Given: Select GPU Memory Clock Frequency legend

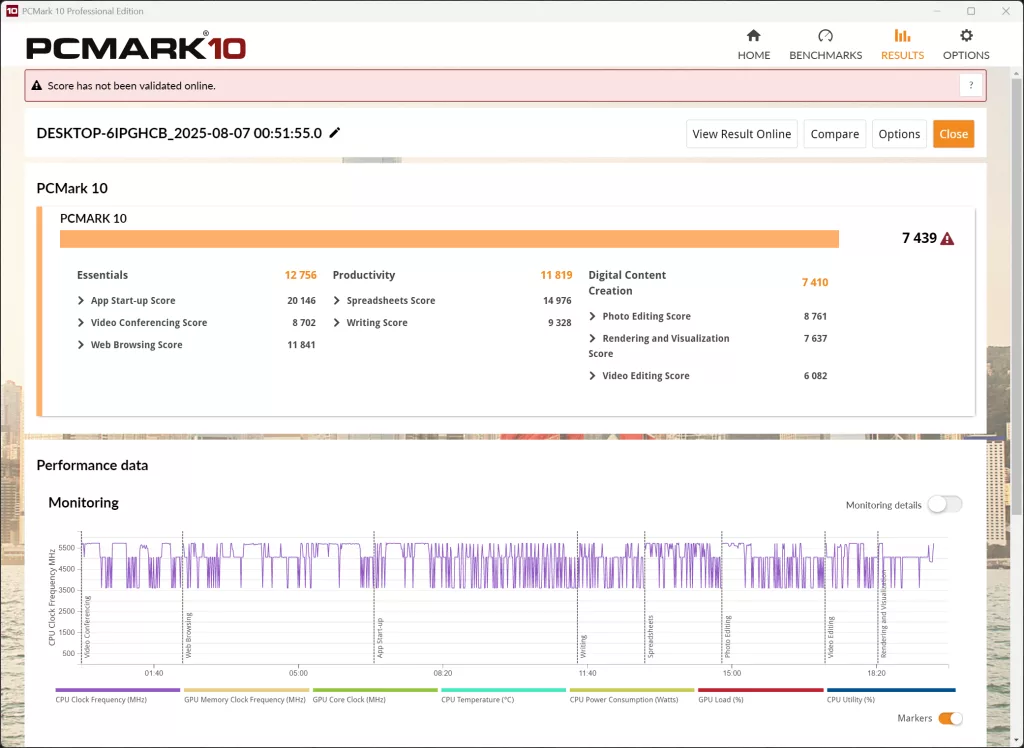Looking at the screenshot, I should pyautogui.click(x=246, y=695).
